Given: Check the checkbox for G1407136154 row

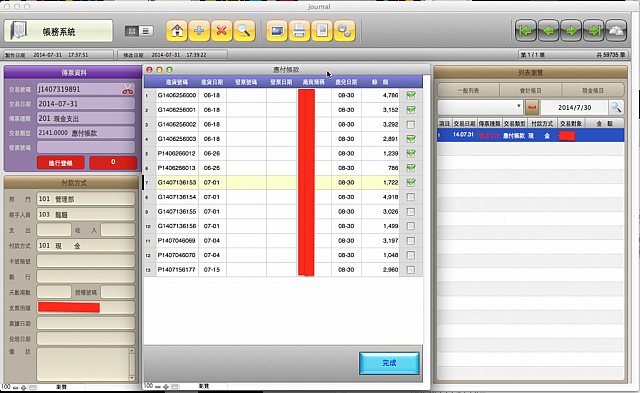Looking at the screenshot, I should coord(411,197).
